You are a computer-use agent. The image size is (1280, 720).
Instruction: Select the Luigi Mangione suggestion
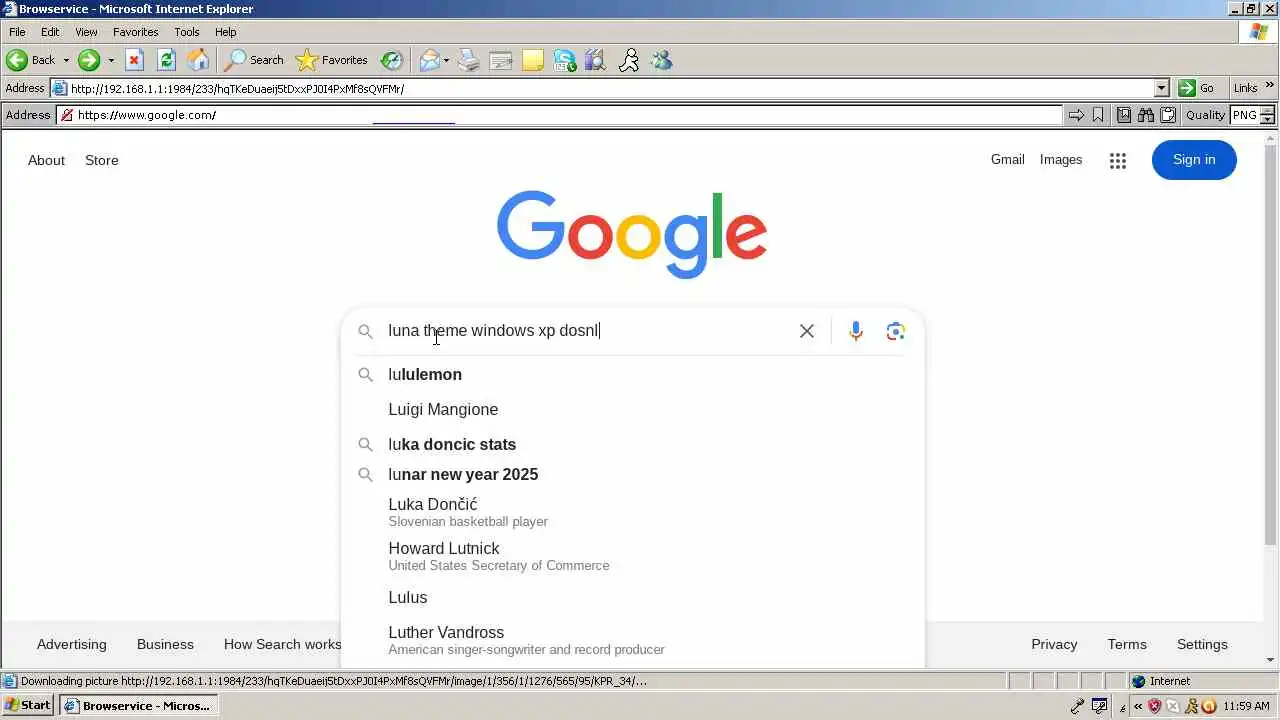pyautogui.click(x=633, y=409)
